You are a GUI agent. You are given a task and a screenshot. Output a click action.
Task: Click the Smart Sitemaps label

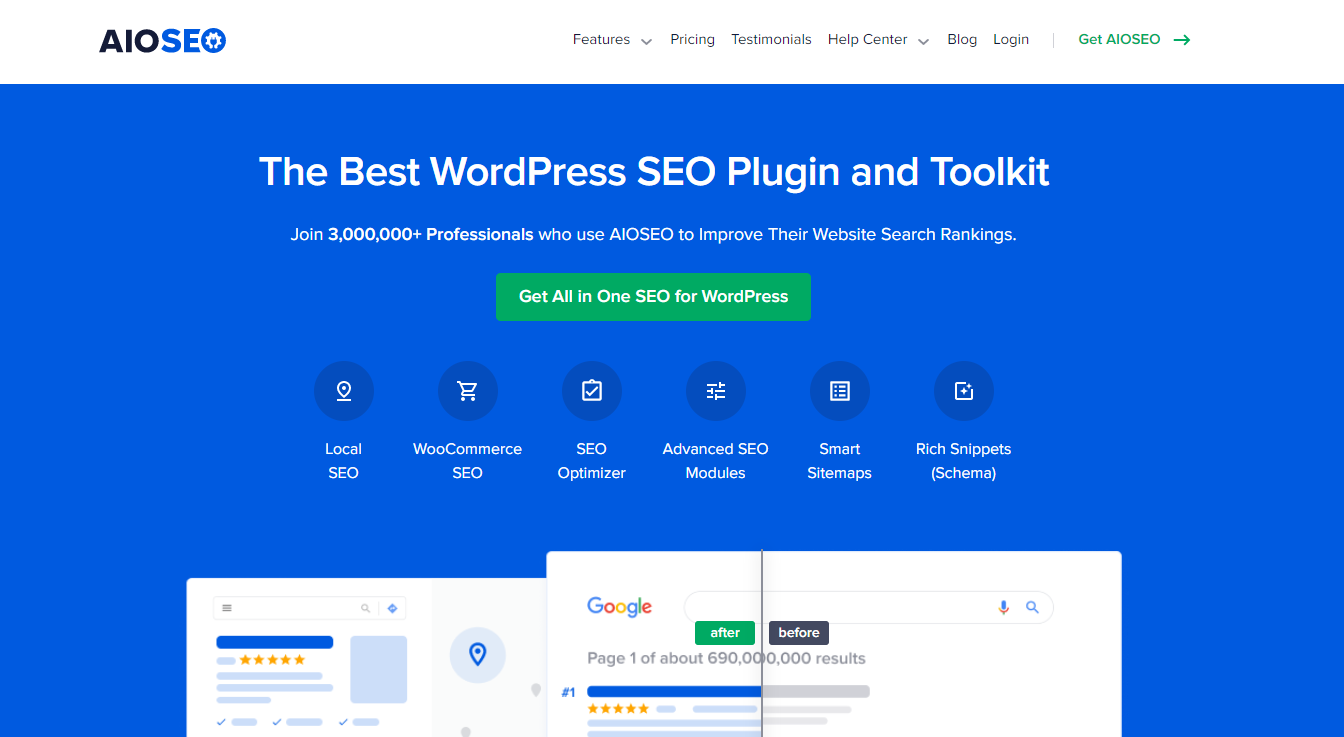point(840,461)
